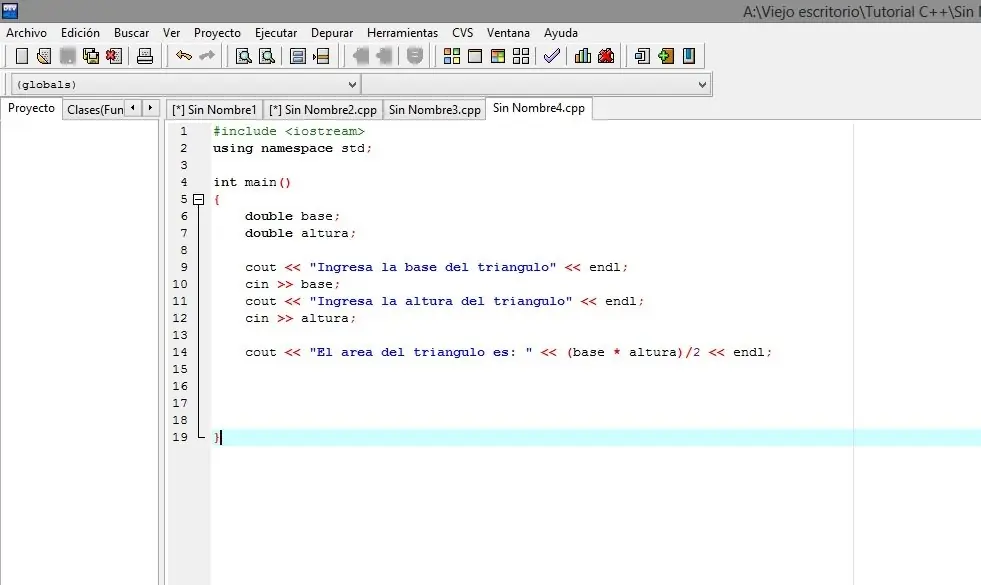Click the Print toolbar icon
Viewport: 981px width, 585px height.
145,56
